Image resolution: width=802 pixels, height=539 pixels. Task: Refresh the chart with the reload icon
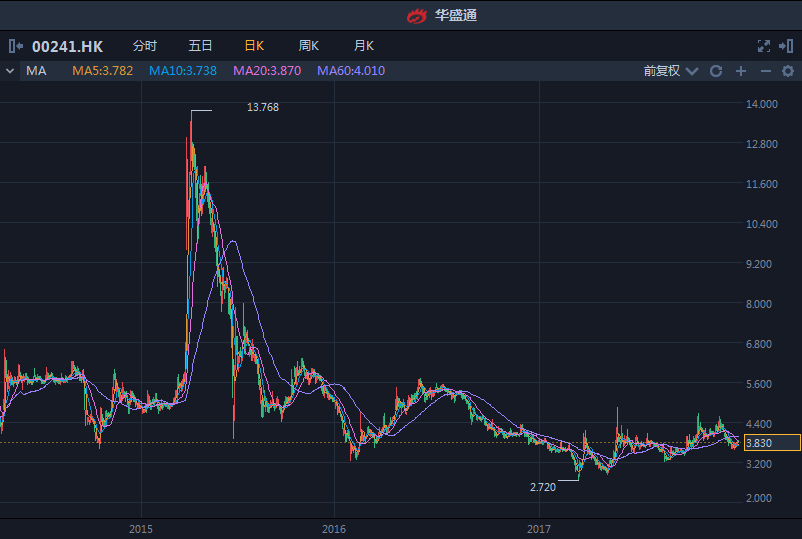pos(716,71)
